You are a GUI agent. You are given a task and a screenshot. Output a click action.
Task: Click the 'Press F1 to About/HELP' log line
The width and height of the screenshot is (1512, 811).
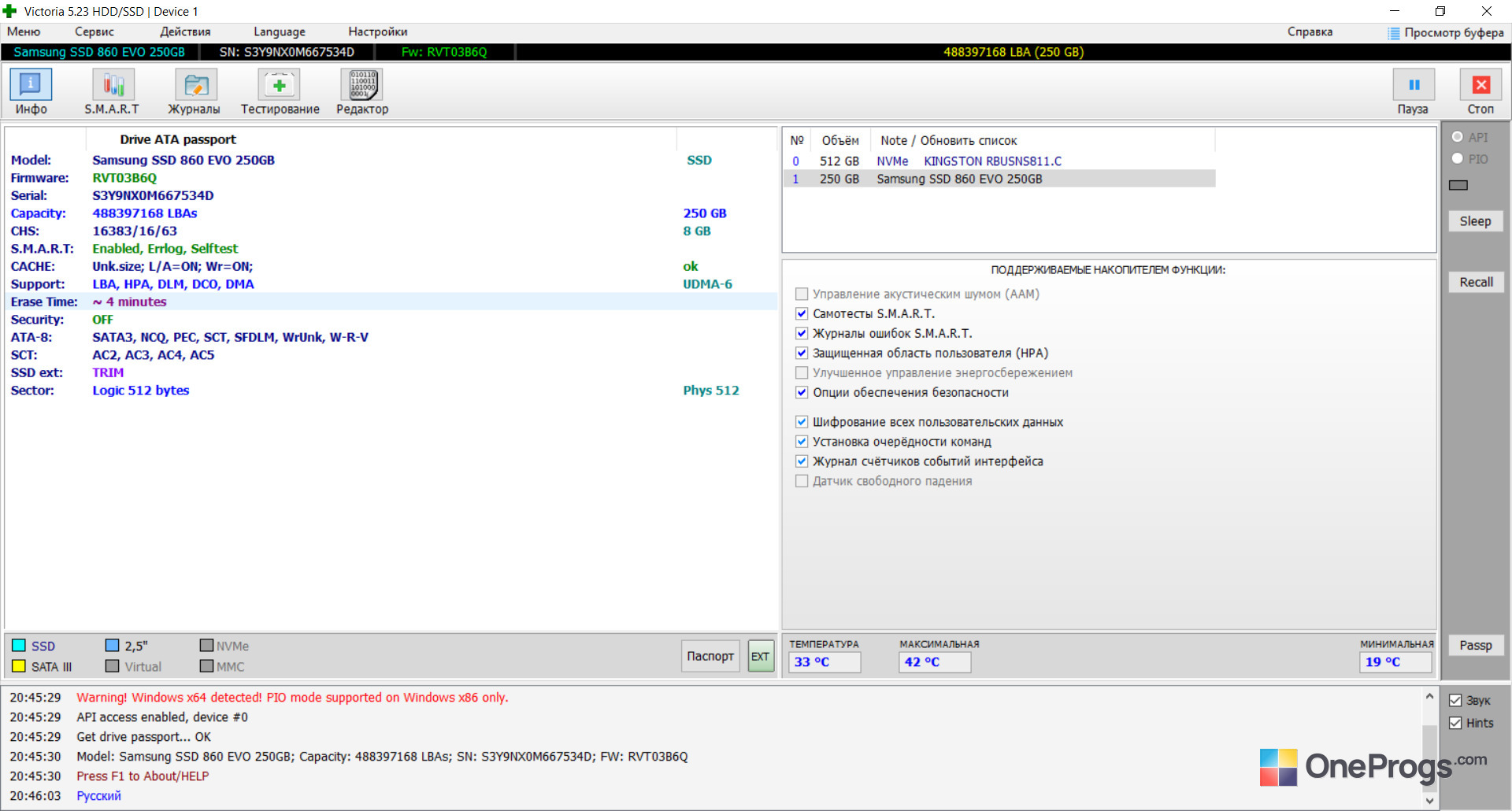tap(143, 776)
